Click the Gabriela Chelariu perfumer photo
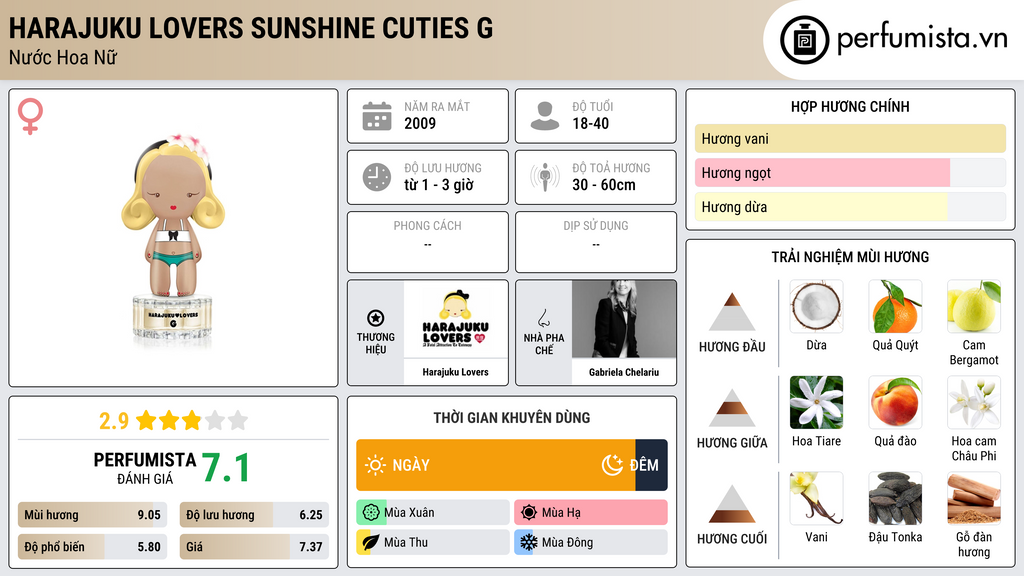1024x576 pixels. point(624,319)
